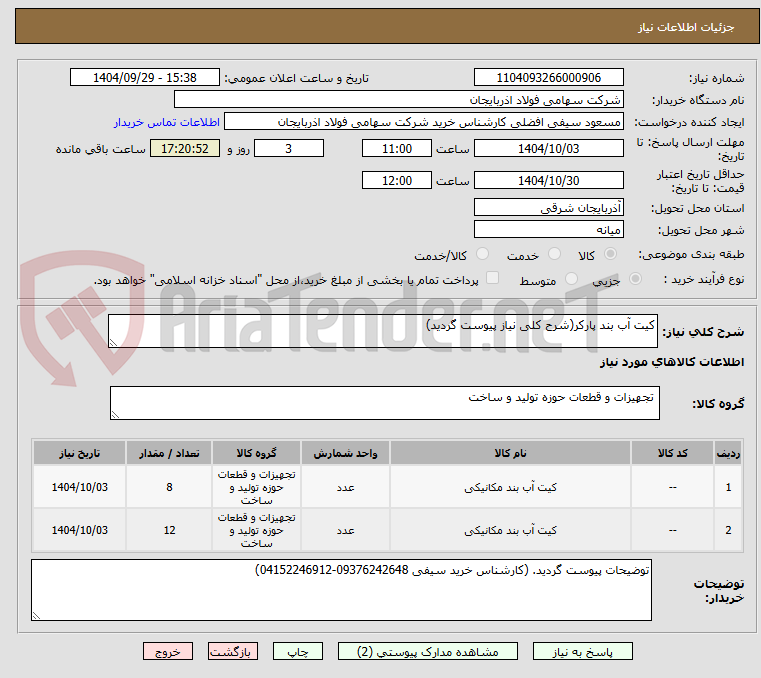Click date 1404/10/03 in row 1

point(80,487)
